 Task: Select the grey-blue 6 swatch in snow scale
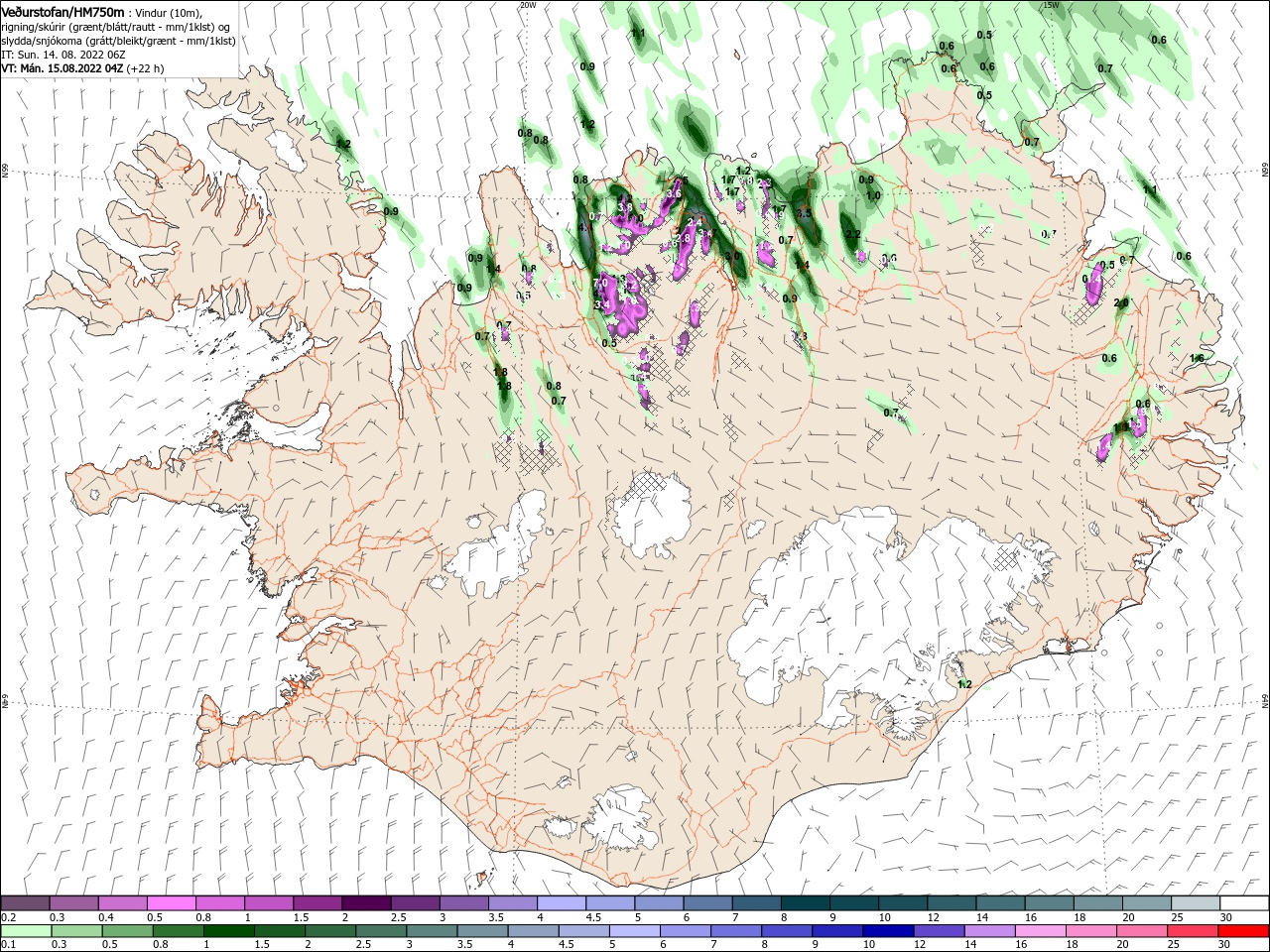point(707,903)
